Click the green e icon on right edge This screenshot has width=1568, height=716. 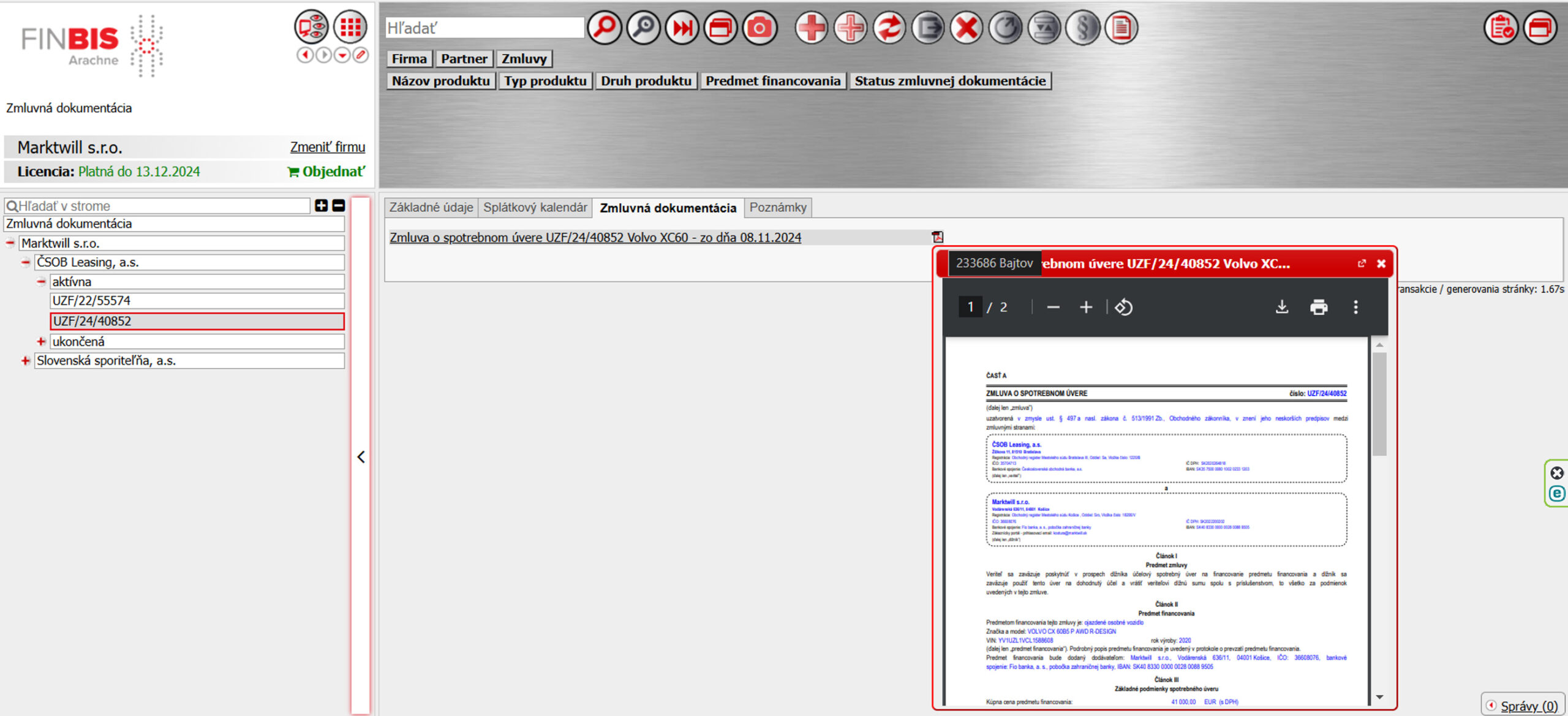(x=1557, y=493)
